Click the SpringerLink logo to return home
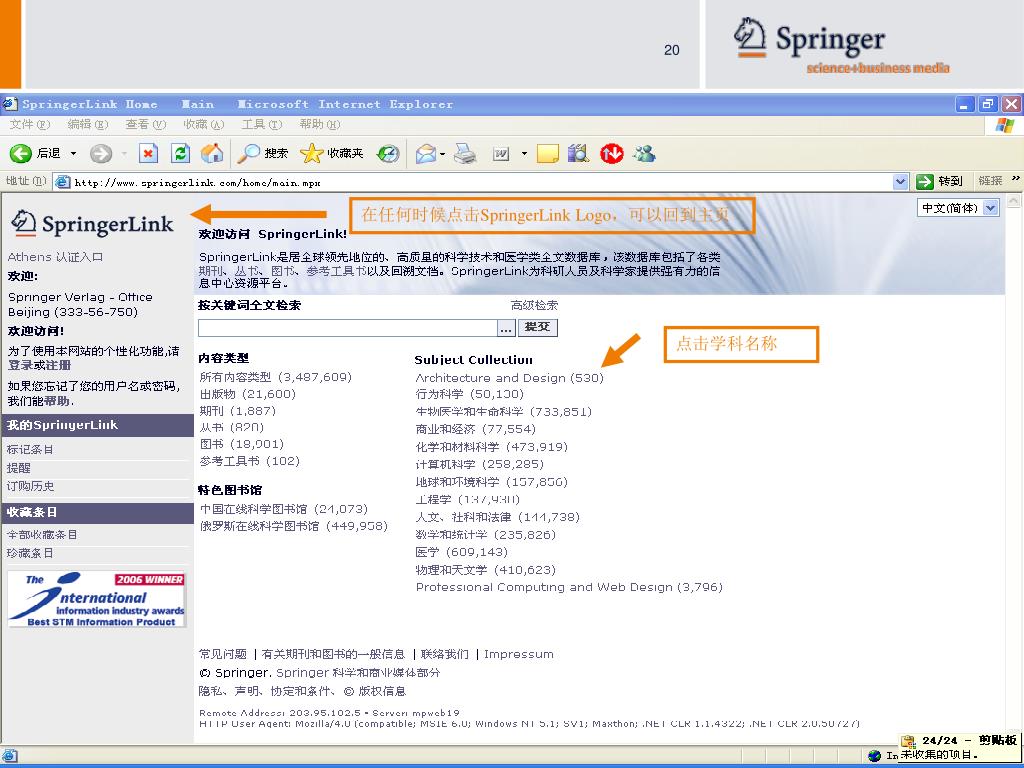The width and height of the screenshot is (1024, 768). 92,224
